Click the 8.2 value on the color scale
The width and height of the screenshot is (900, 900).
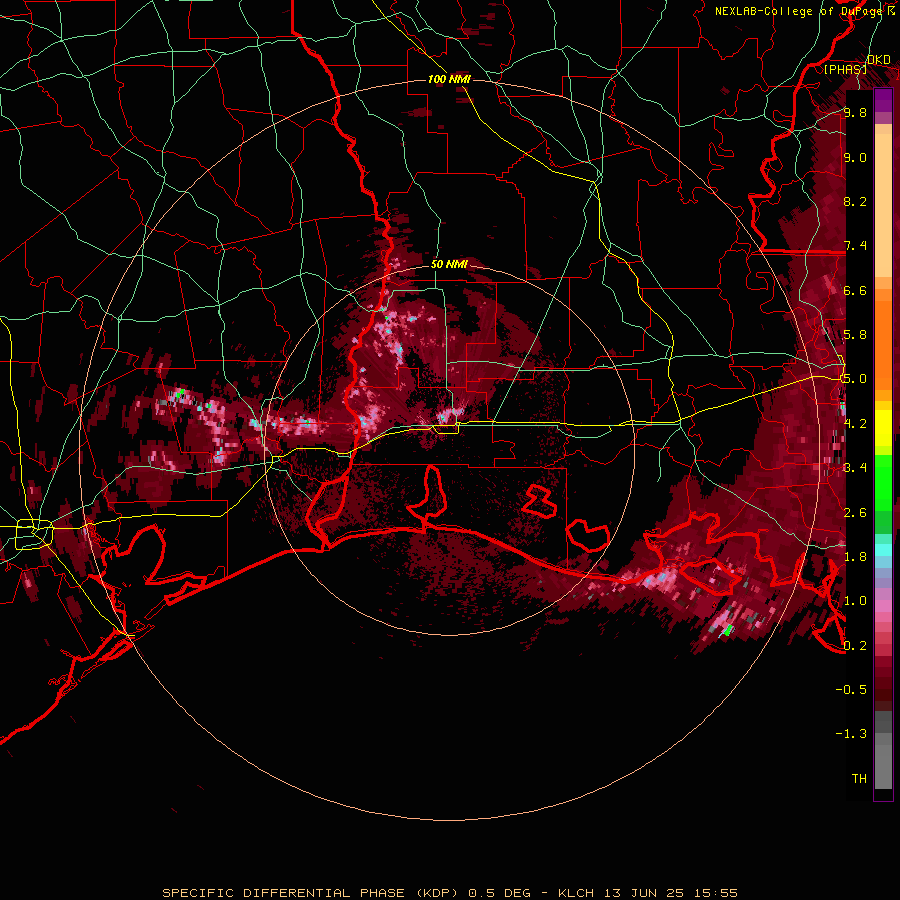(855, 201)
